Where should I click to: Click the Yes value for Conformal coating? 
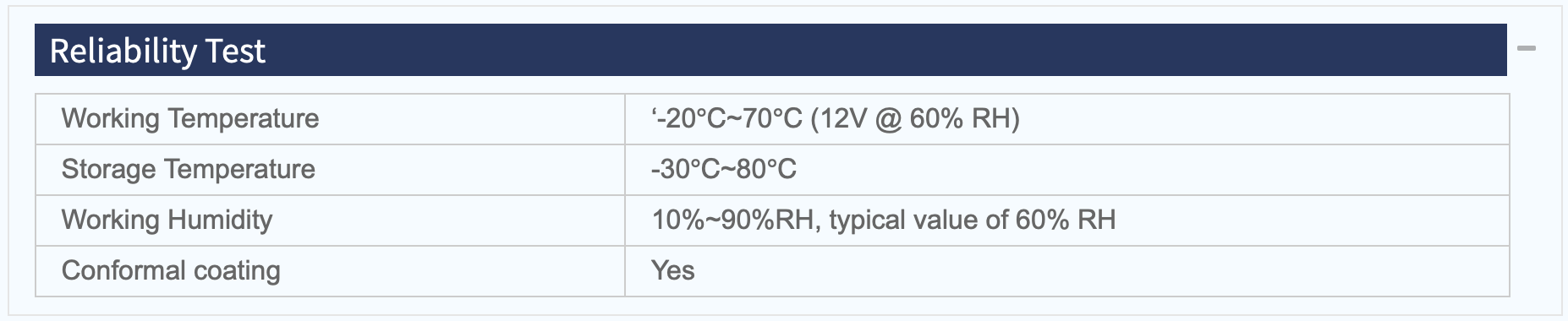(673, 270)
